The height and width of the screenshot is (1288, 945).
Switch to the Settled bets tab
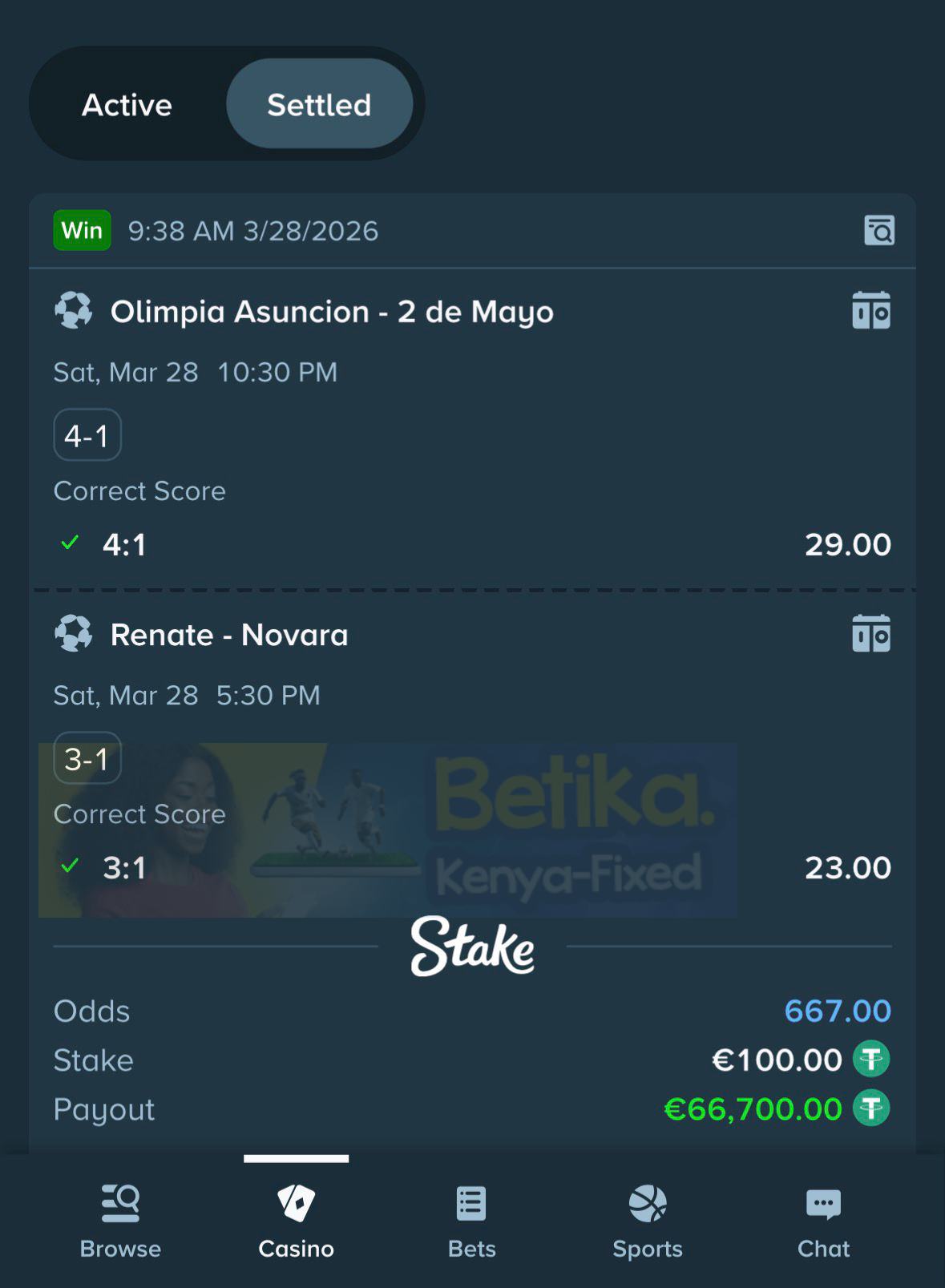(x=319, y=104)
